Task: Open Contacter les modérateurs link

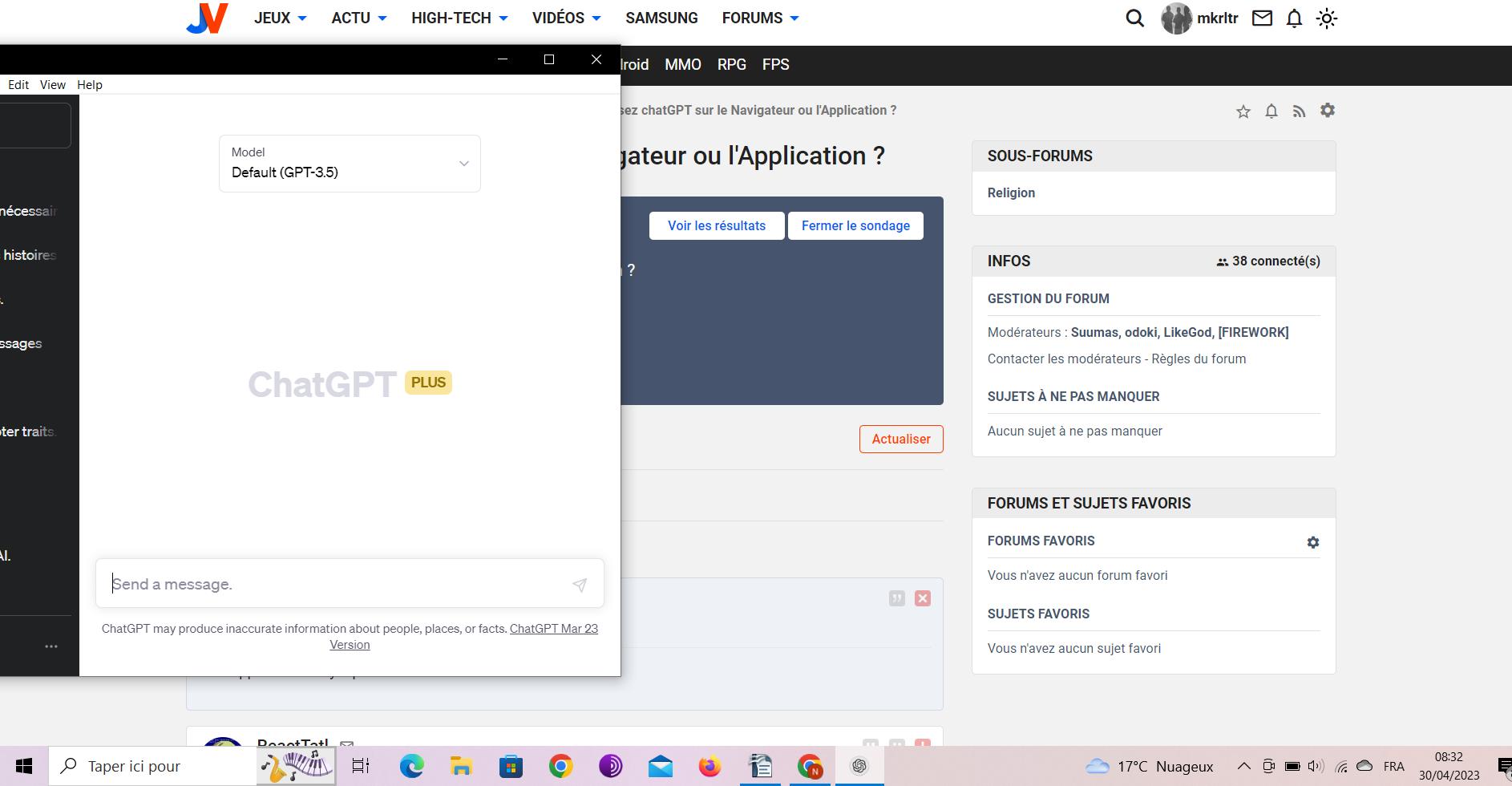Action: point(1064,359)
